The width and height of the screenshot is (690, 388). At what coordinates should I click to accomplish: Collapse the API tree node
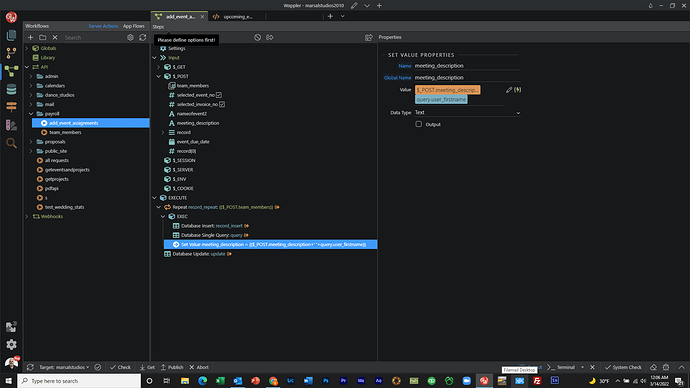tap(27, 67)
